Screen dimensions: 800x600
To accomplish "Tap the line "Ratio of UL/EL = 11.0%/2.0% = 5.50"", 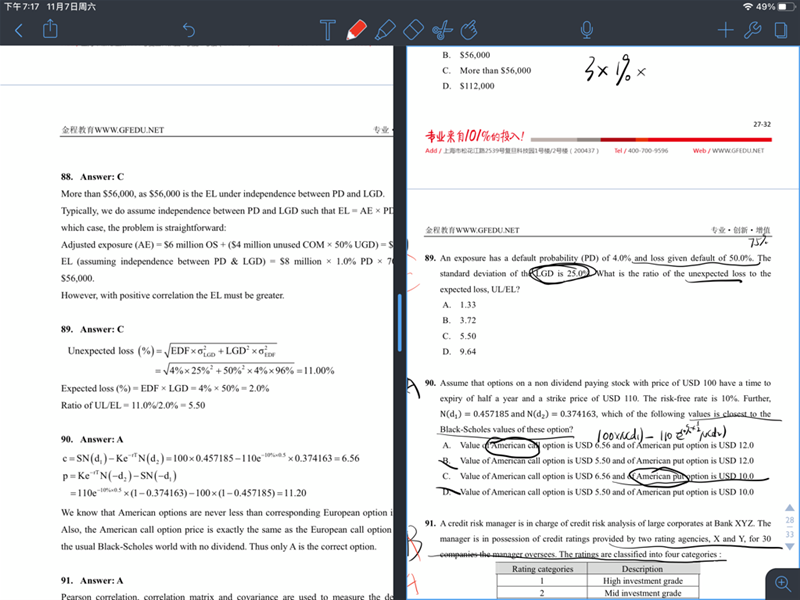I will (133, 406).
